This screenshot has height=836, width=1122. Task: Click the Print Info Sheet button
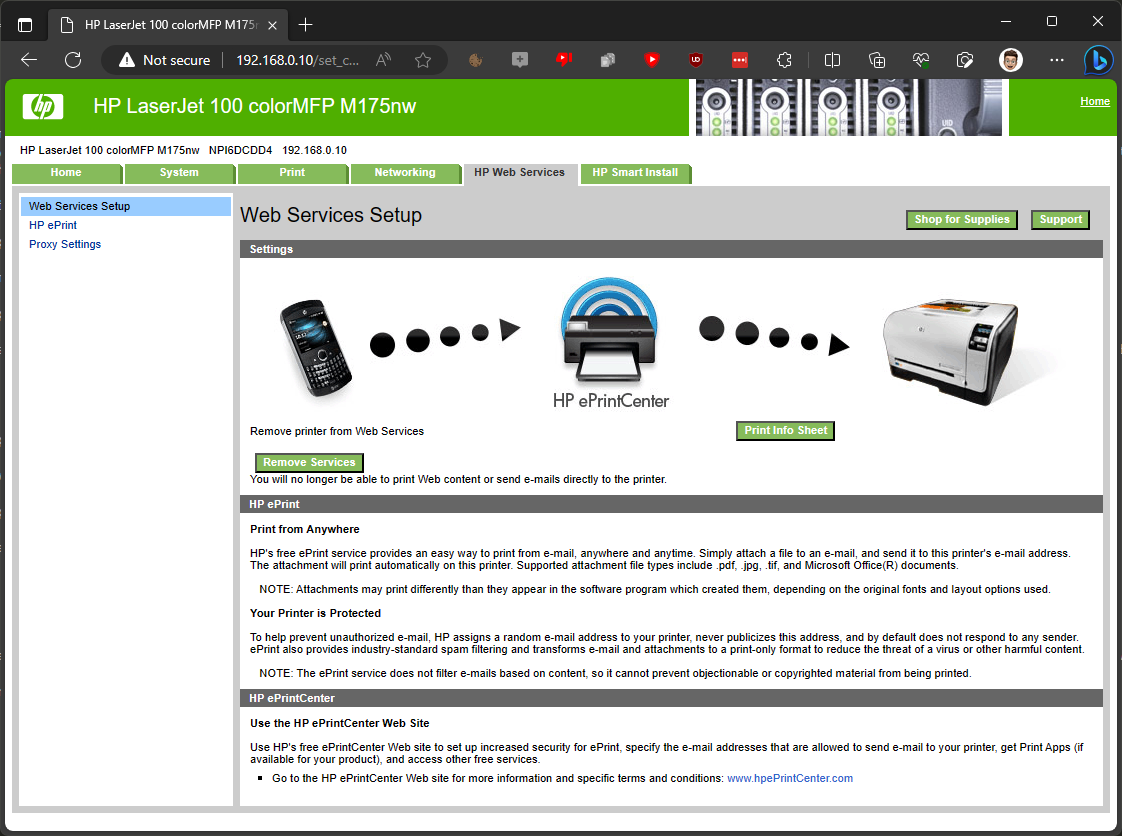[x=786, y=431]
